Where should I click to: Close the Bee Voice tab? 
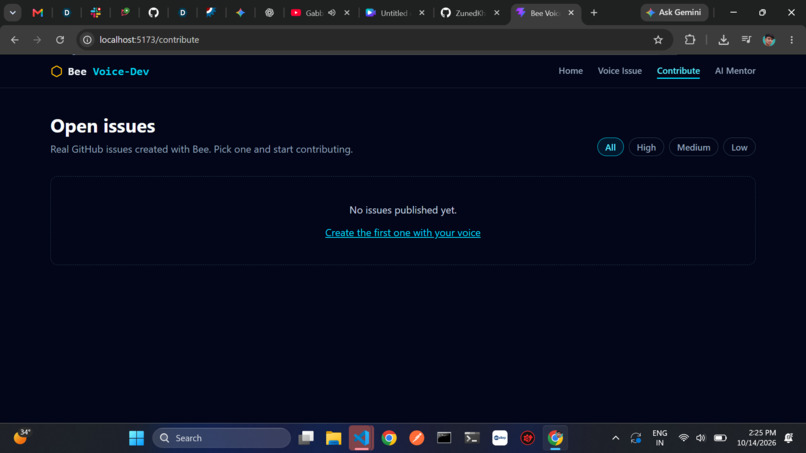click(571, 13)
